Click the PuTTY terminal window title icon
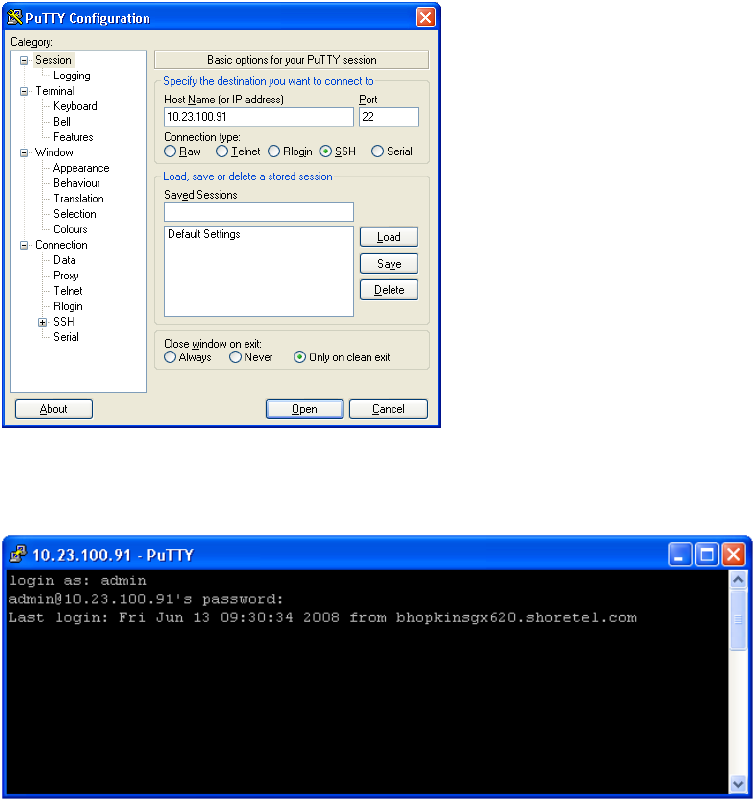The width and height of the screenshot is (755, 801). (x=18, y=554)
